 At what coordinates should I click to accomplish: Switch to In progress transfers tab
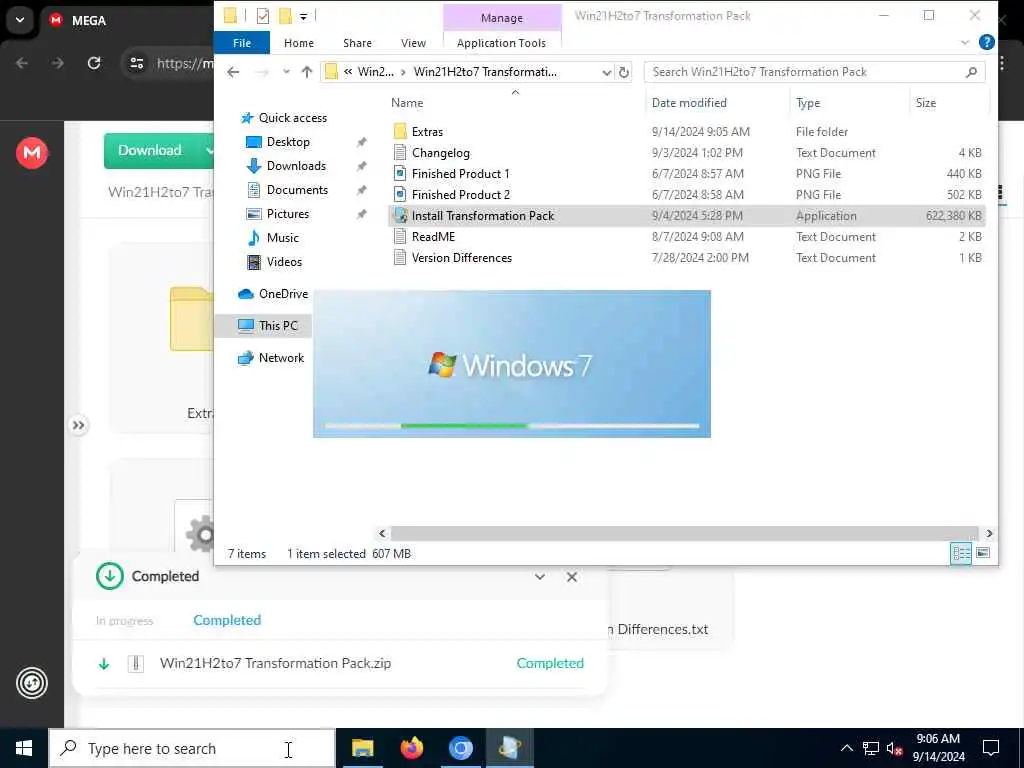(124, 620)
